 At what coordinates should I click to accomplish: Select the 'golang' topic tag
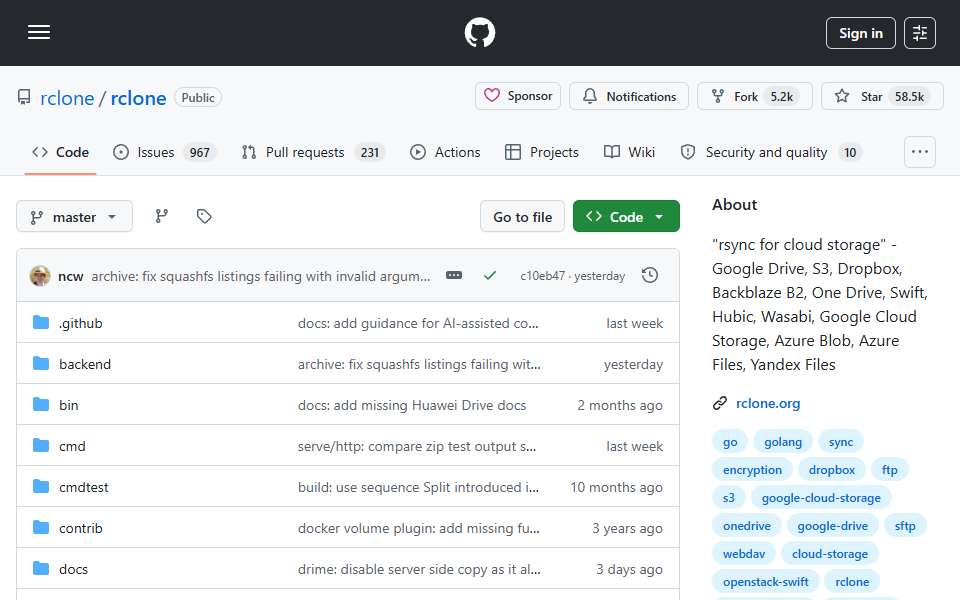[782, 442]
